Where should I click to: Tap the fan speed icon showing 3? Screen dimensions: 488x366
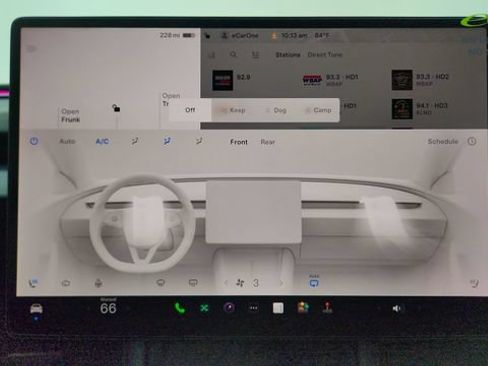tap(247, 283)
